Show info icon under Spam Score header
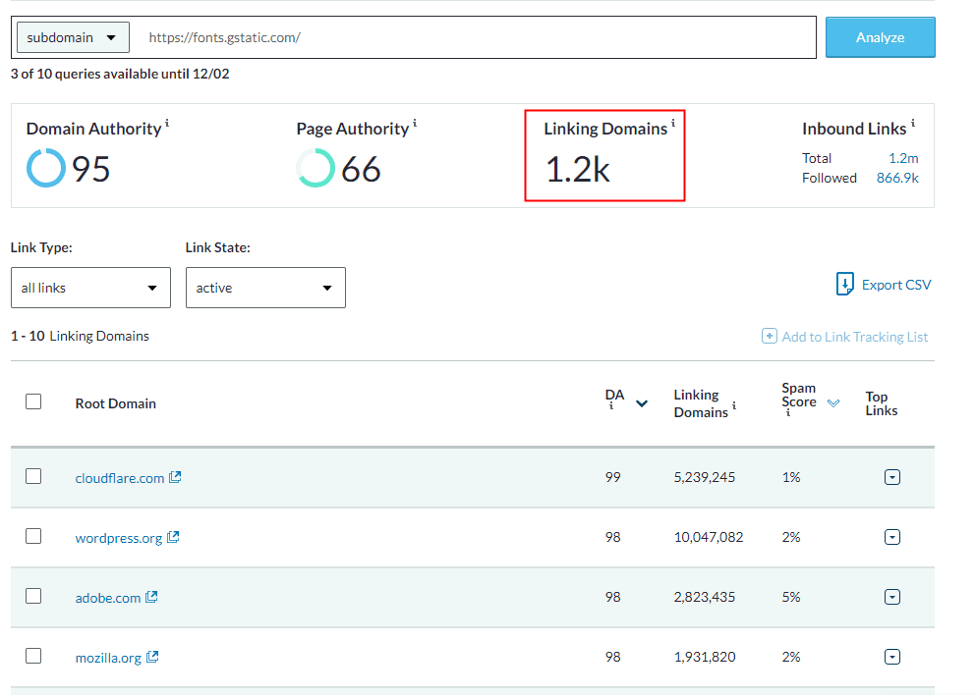Screen dimensions: 977x695 click(788, 413)
